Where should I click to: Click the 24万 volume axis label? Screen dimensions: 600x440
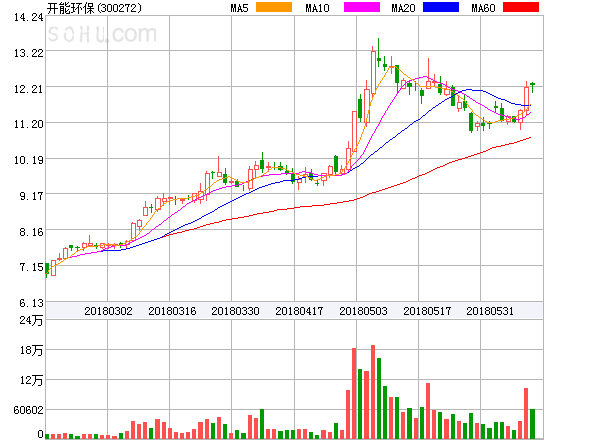[x=31, y=320]
